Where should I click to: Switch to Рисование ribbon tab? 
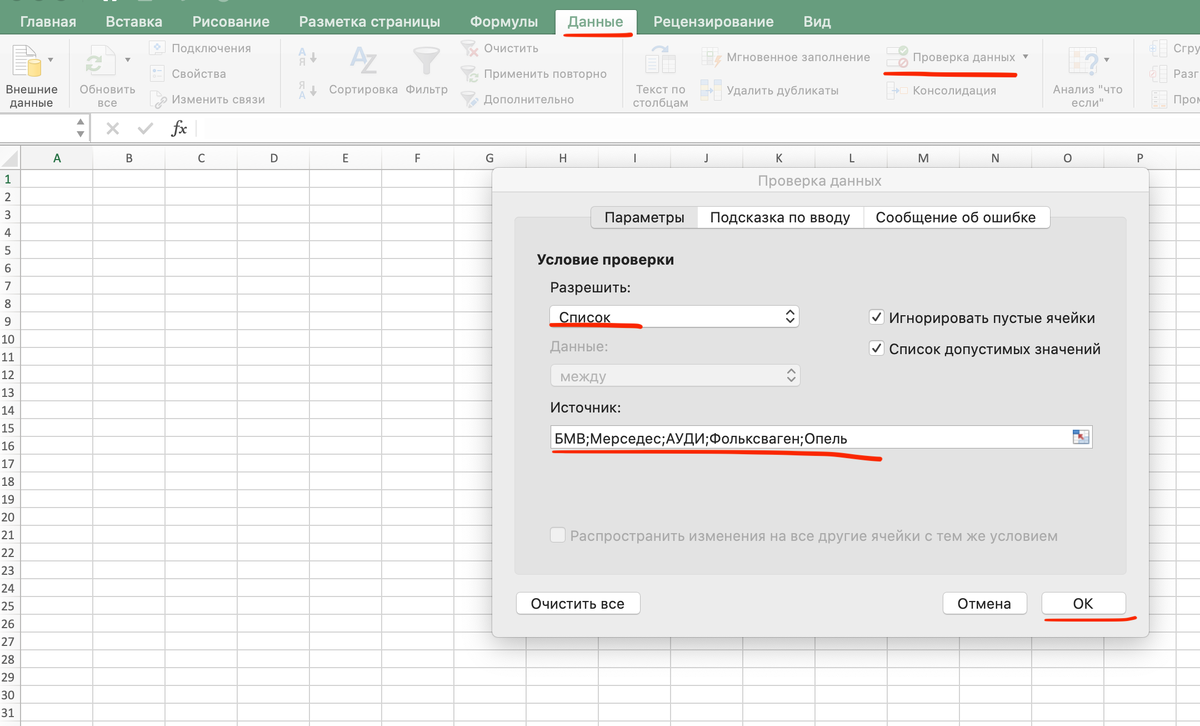(231, 21)
